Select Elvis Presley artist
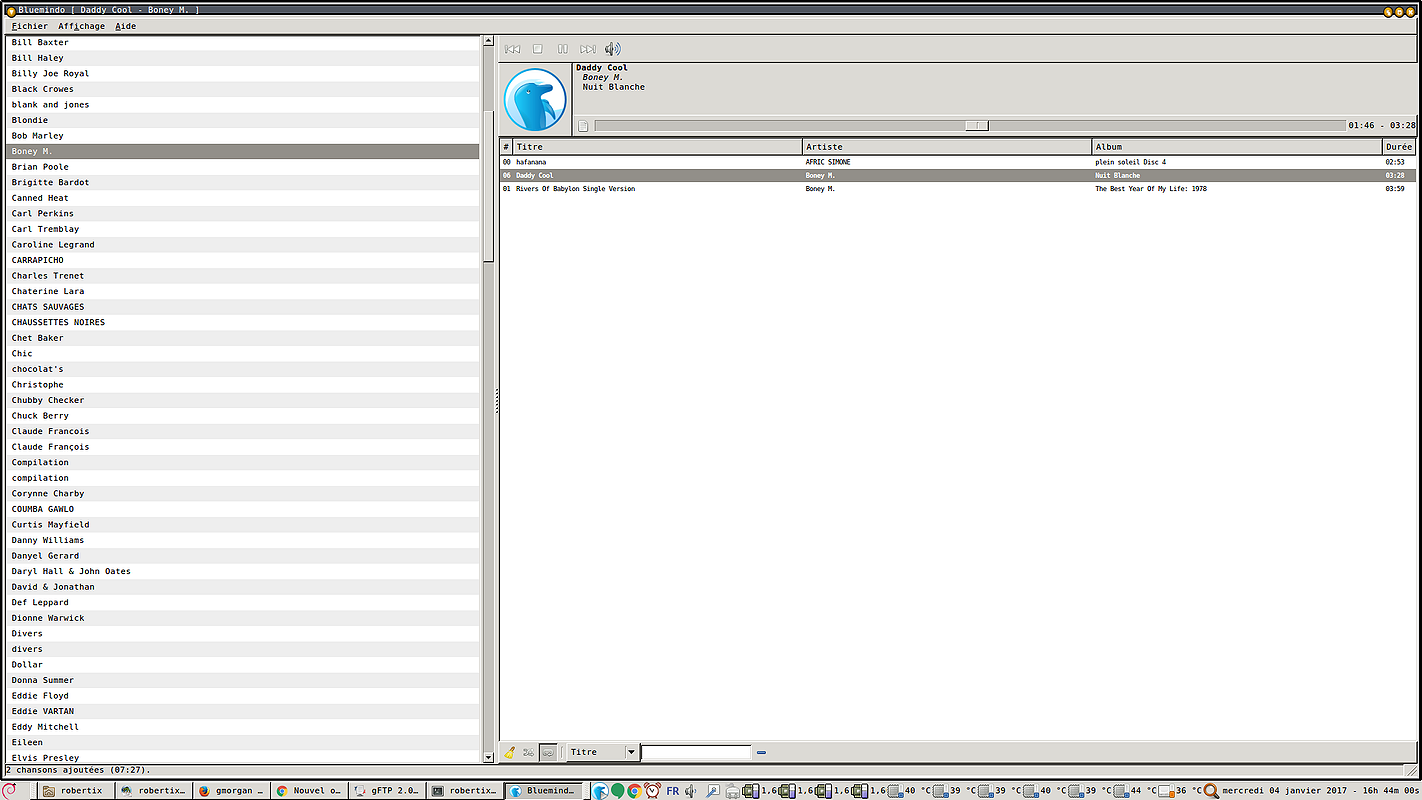The height and width of the screenshot is (800, 1422). point(243,758)
